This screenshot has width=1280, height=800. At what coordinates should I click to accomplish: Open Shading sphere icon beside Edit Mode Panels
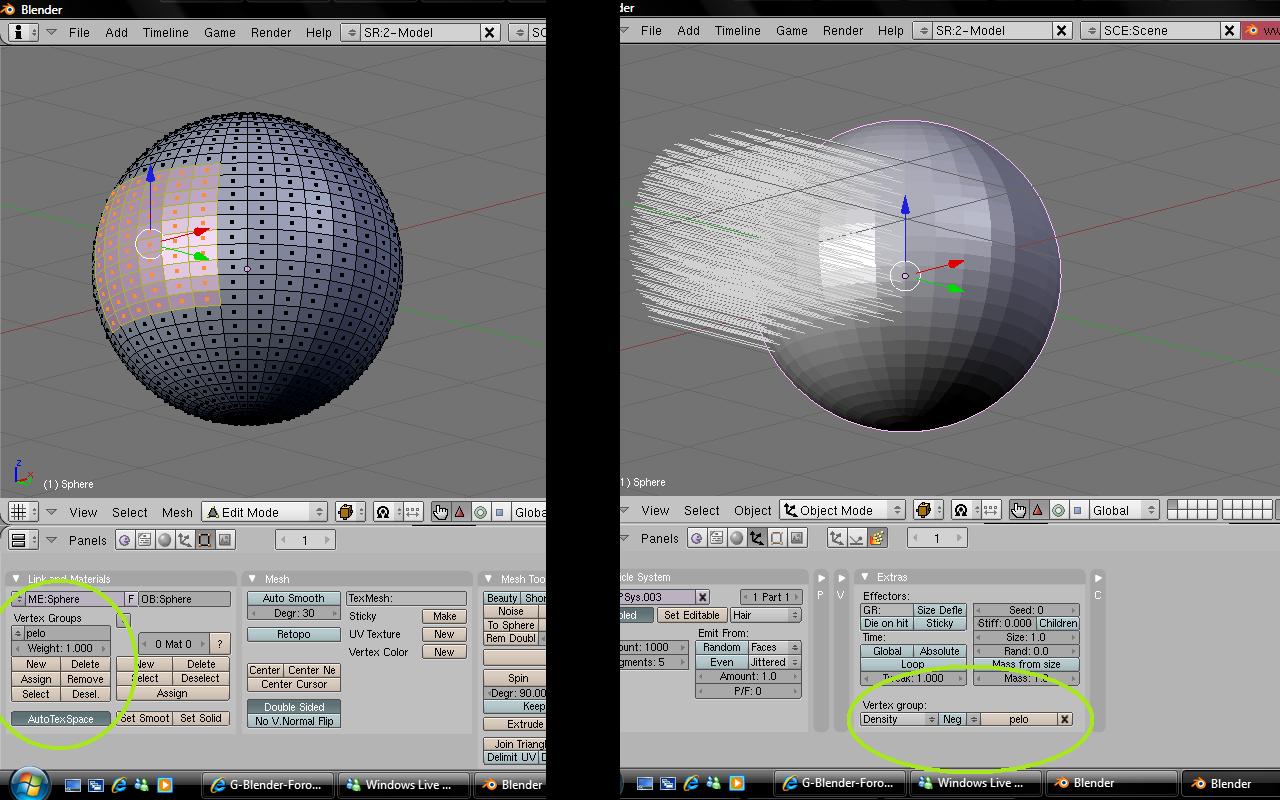[165, 540]
